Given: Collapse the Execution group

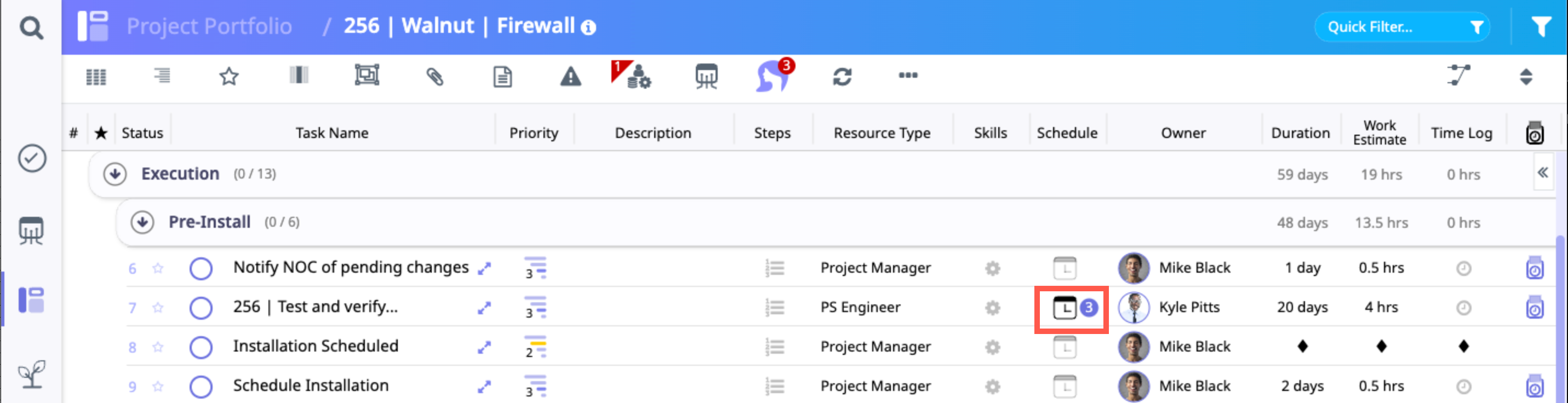Looking at the screenshot, I should (x=115, y=174).
